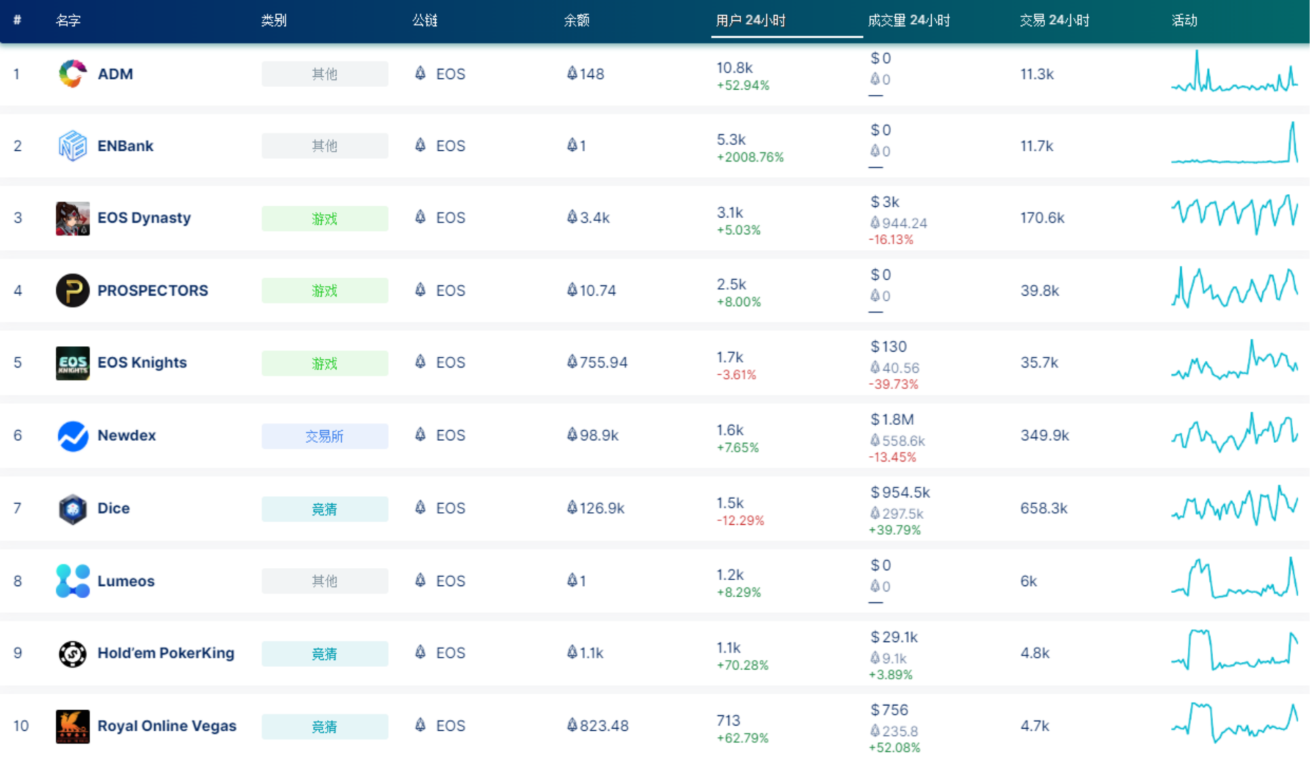Open the EOS Knights dapp link

142,363
